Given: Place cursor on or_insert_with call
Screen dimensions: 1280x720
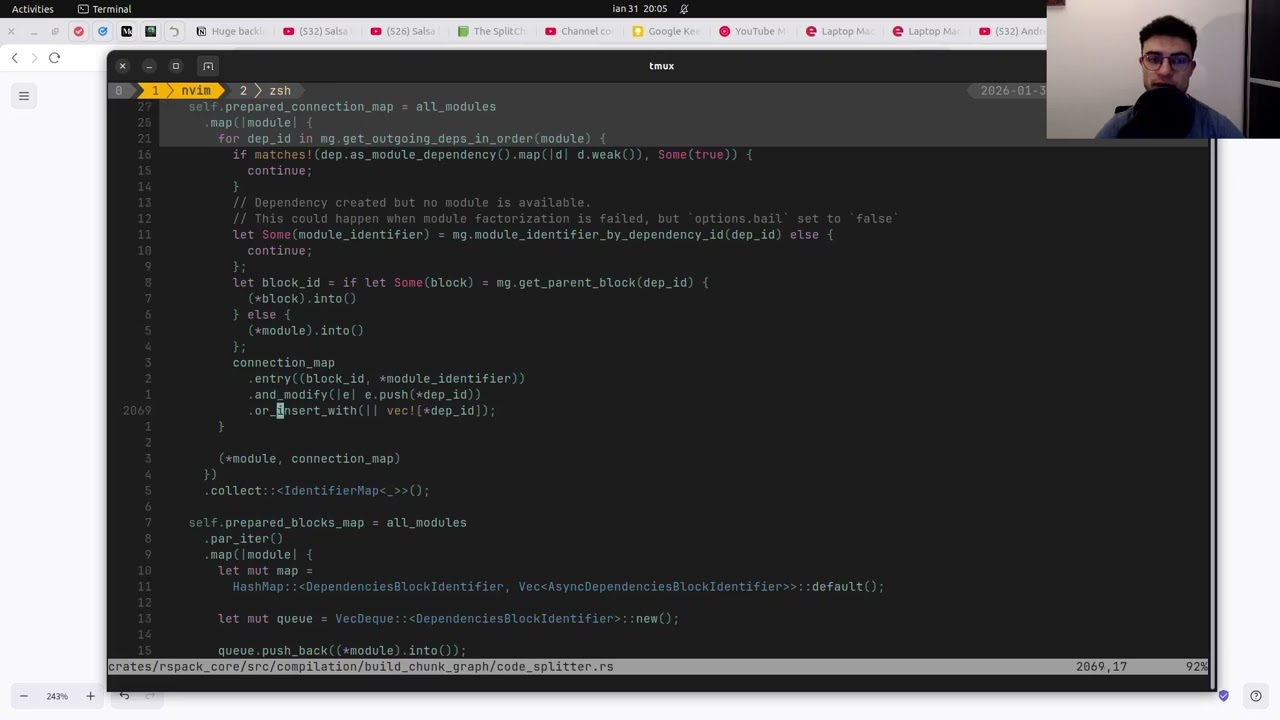Looking at the screenshot, I should tap(372, 411).
